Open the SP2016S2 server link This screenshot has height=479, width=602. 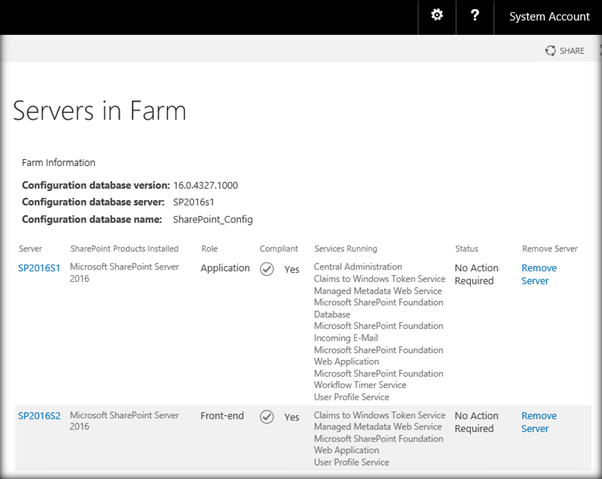tap(40, 416)
